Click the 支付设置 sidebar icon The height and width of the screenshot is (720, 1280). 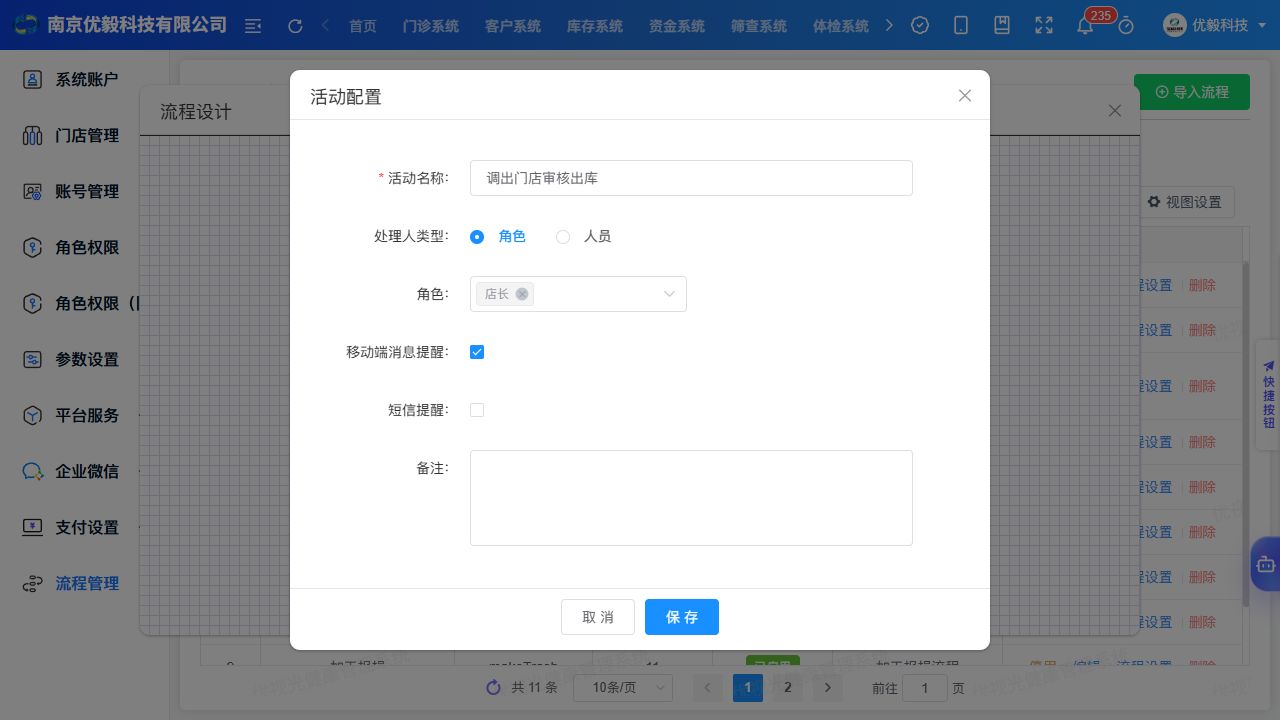[x=33, y=527]
